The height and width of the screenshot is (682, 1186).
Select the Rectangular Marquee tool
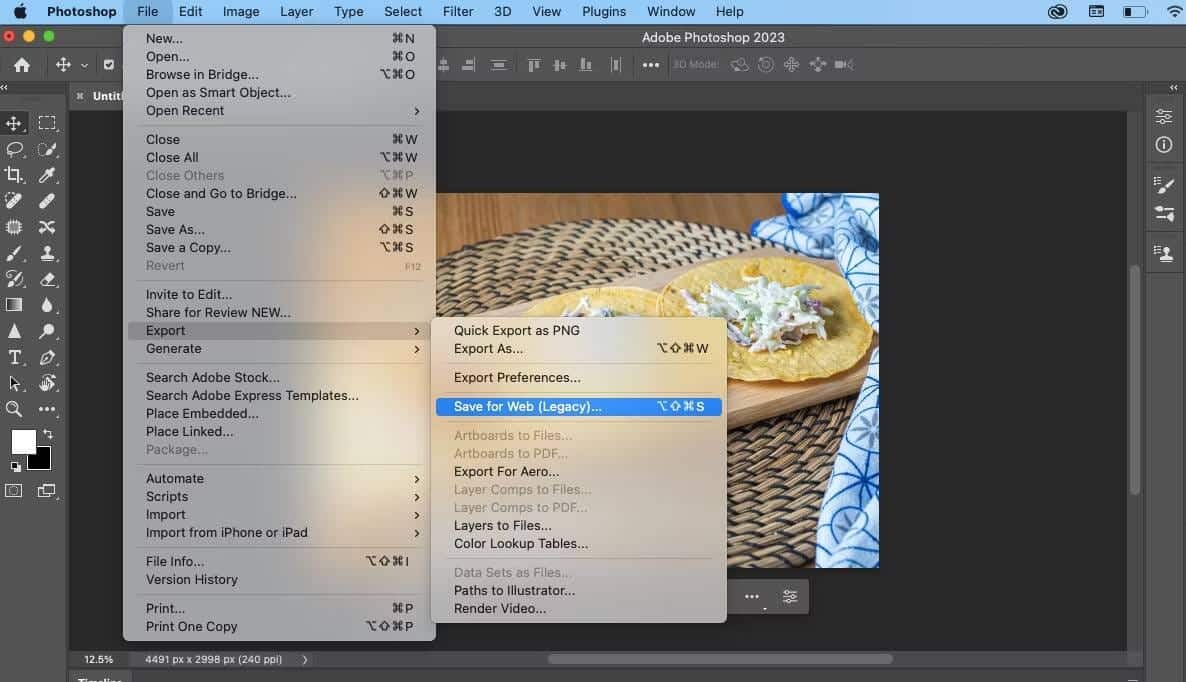point(47,123)
